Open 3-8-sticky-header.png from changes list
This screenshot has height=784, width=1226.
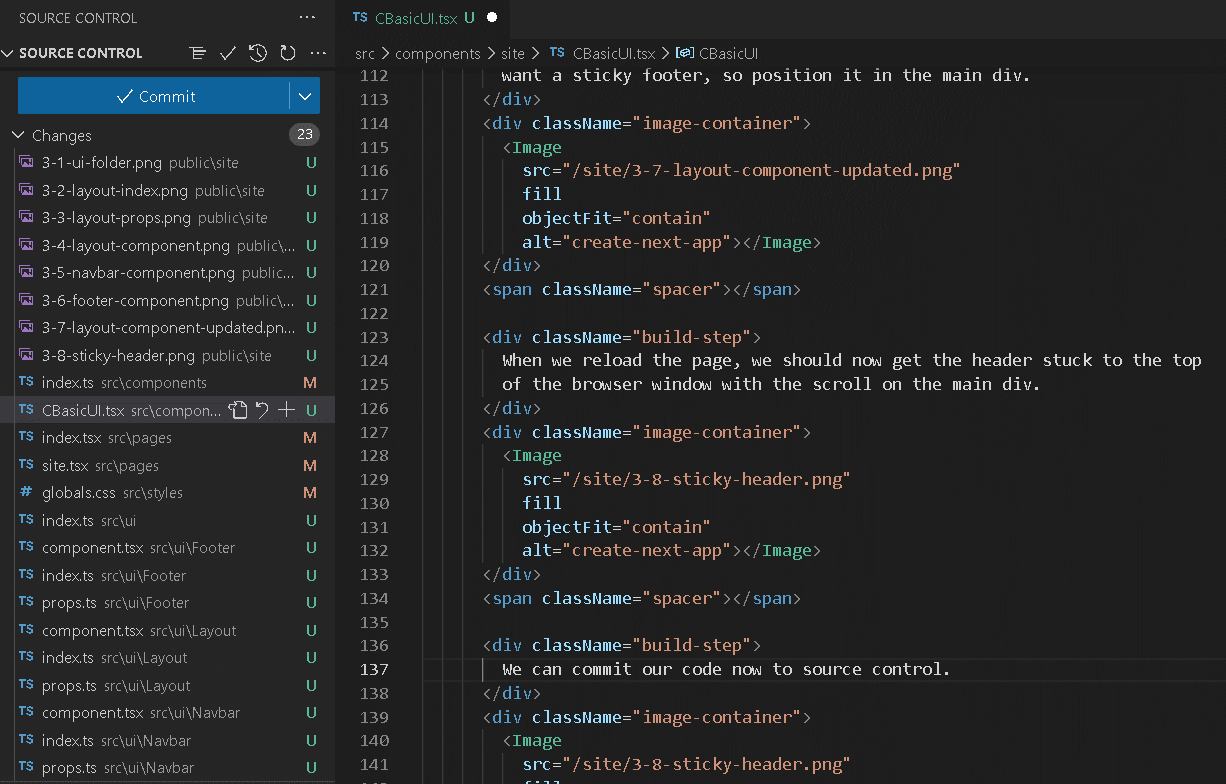click(118, 356)
